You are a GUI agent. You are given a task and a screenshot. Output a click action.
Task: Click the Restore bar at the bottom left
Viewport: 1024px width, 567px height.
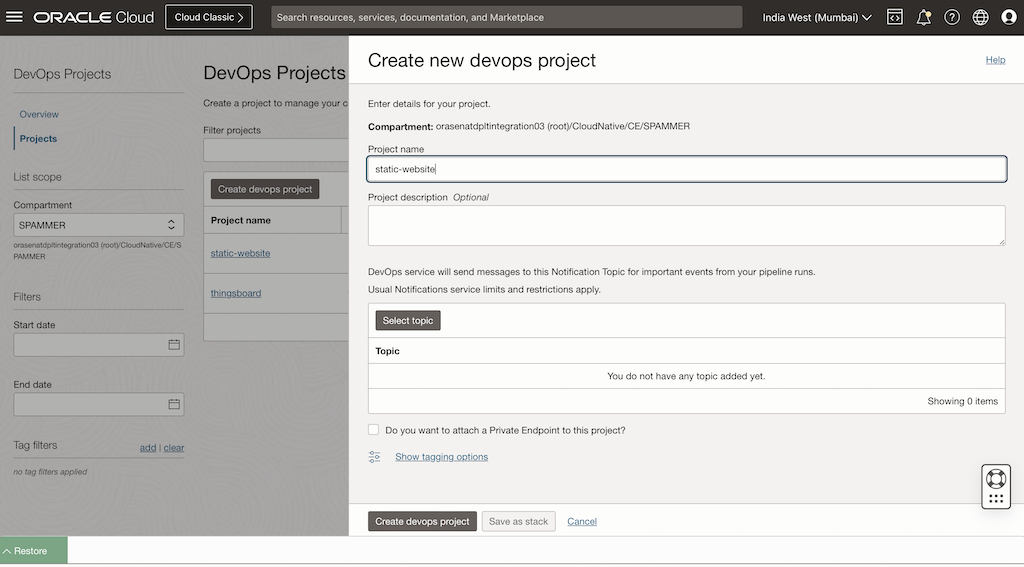pos(33,551)
